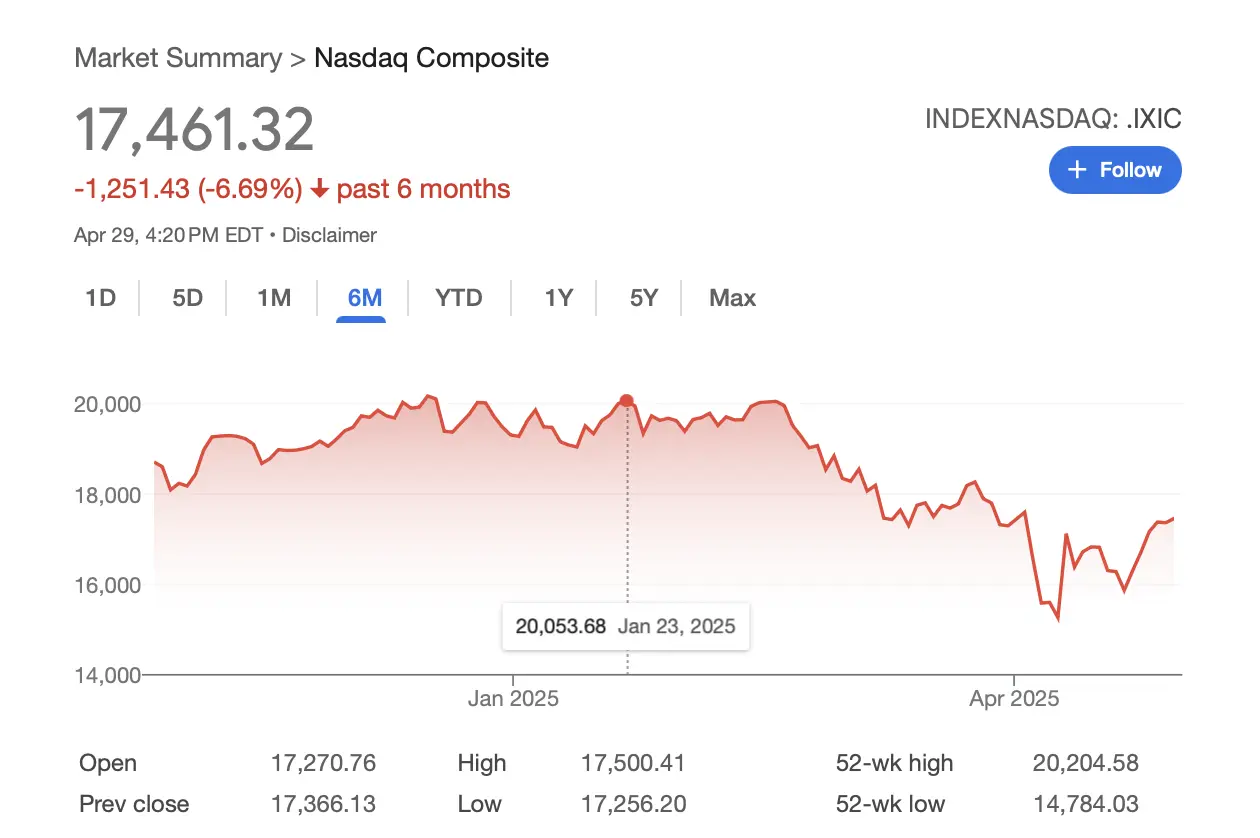View the 5Y chart range
This screenshot has width=1260, height=838.
tap(644, 298)
